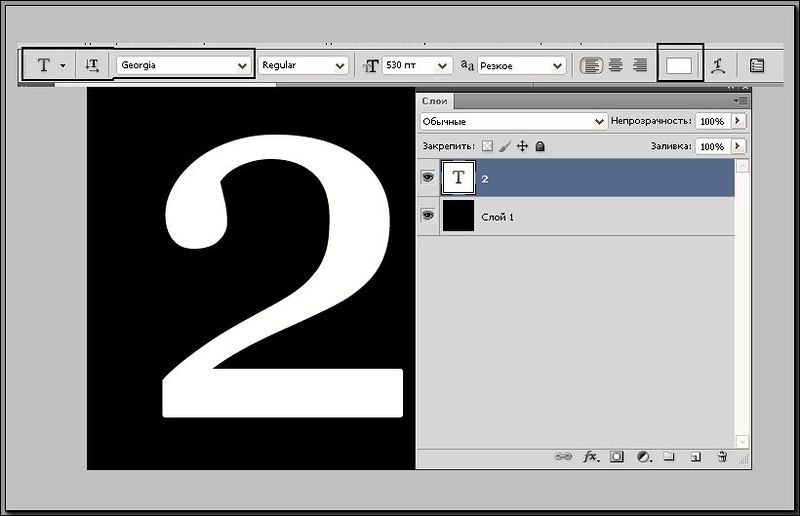Create new adjustment layer icon
This screenshot has height=516, width=800.
pyautogui.click(x=644, y=457)
